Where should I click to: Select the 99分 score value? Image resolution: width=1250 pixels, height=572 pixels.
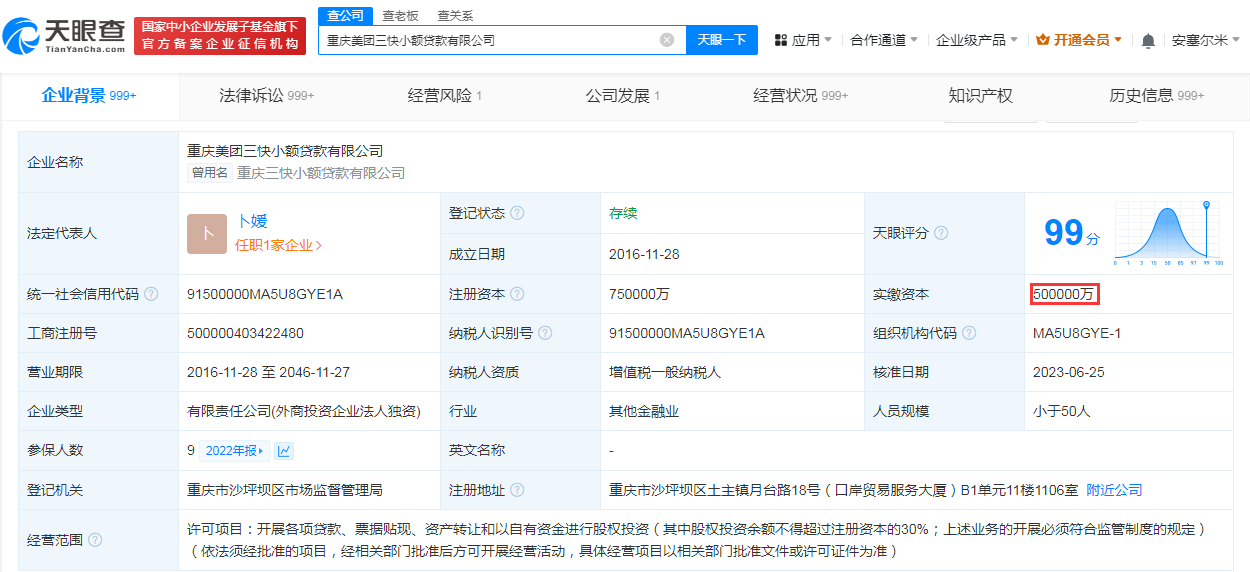pyautogui.click(x=1071, y=233)
